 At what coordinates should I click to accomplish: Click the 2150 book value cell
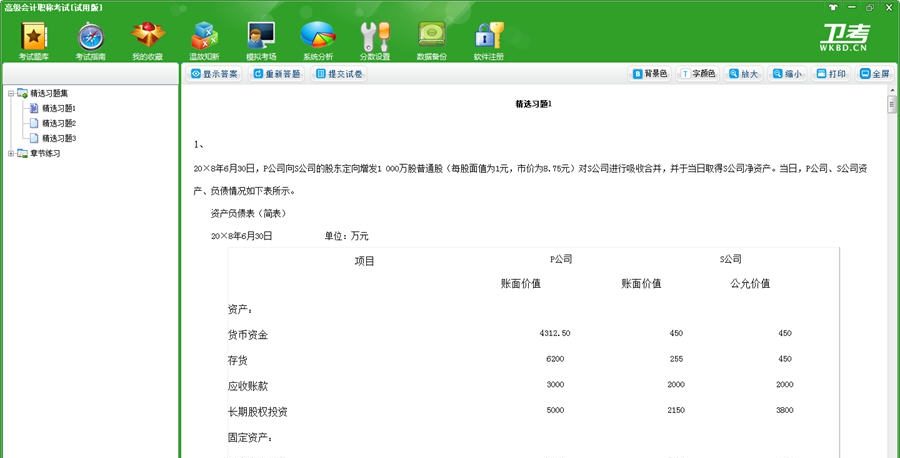[x=676, y=410]
